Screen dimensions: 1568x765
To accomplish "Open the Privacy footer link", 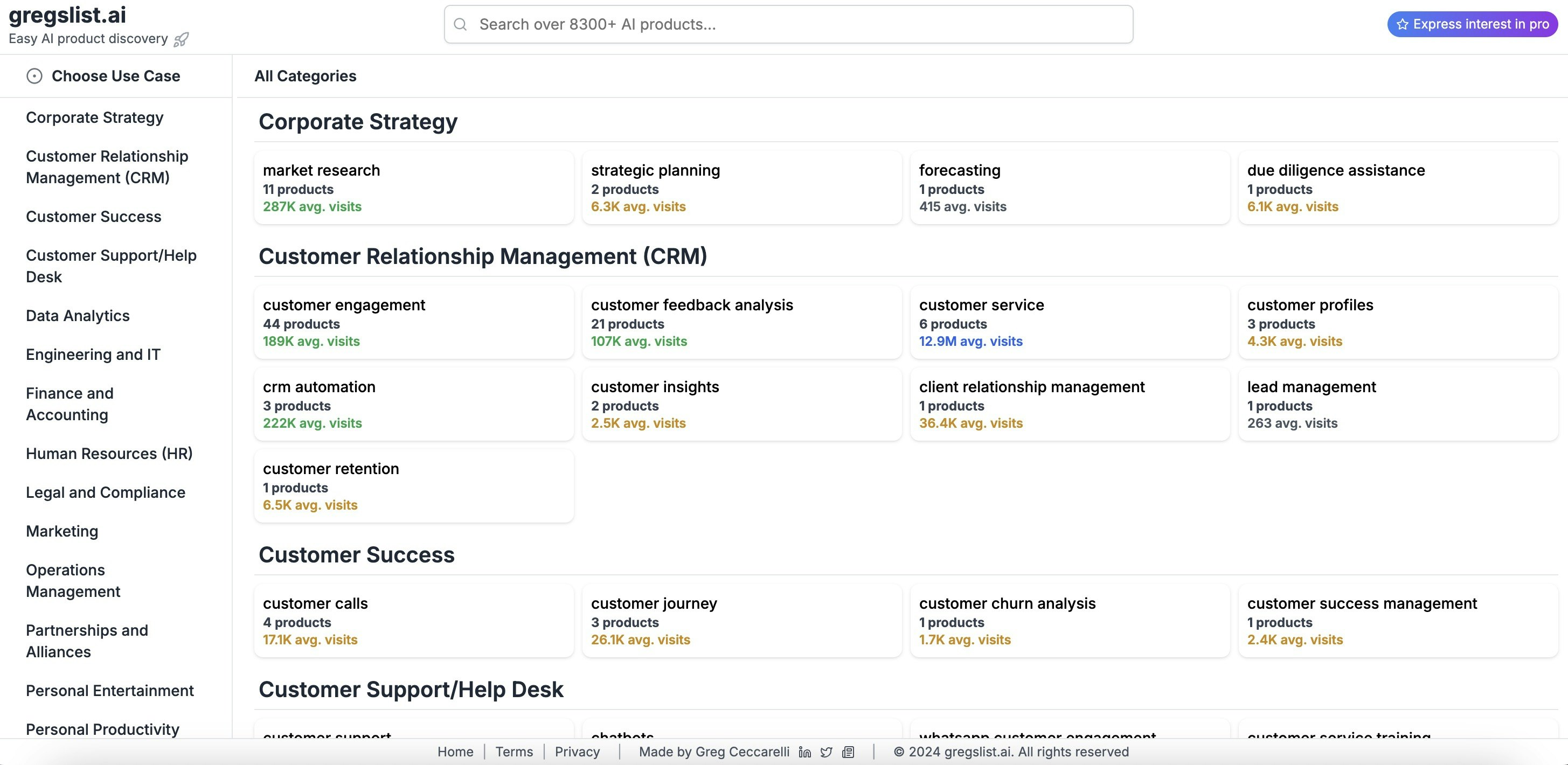I will 577,752.
